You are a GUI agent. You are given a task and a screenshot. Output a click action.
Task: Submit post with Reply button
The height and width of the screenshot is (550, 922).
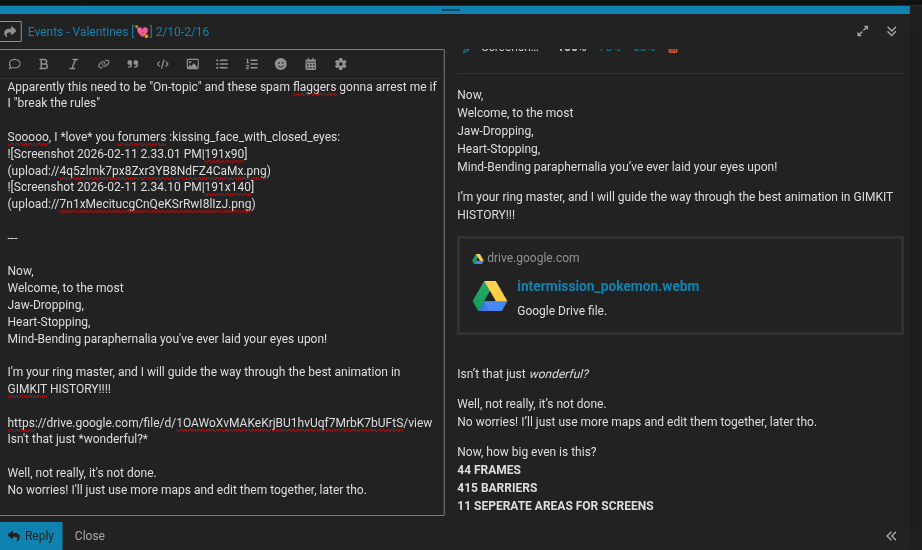[31, 536]
